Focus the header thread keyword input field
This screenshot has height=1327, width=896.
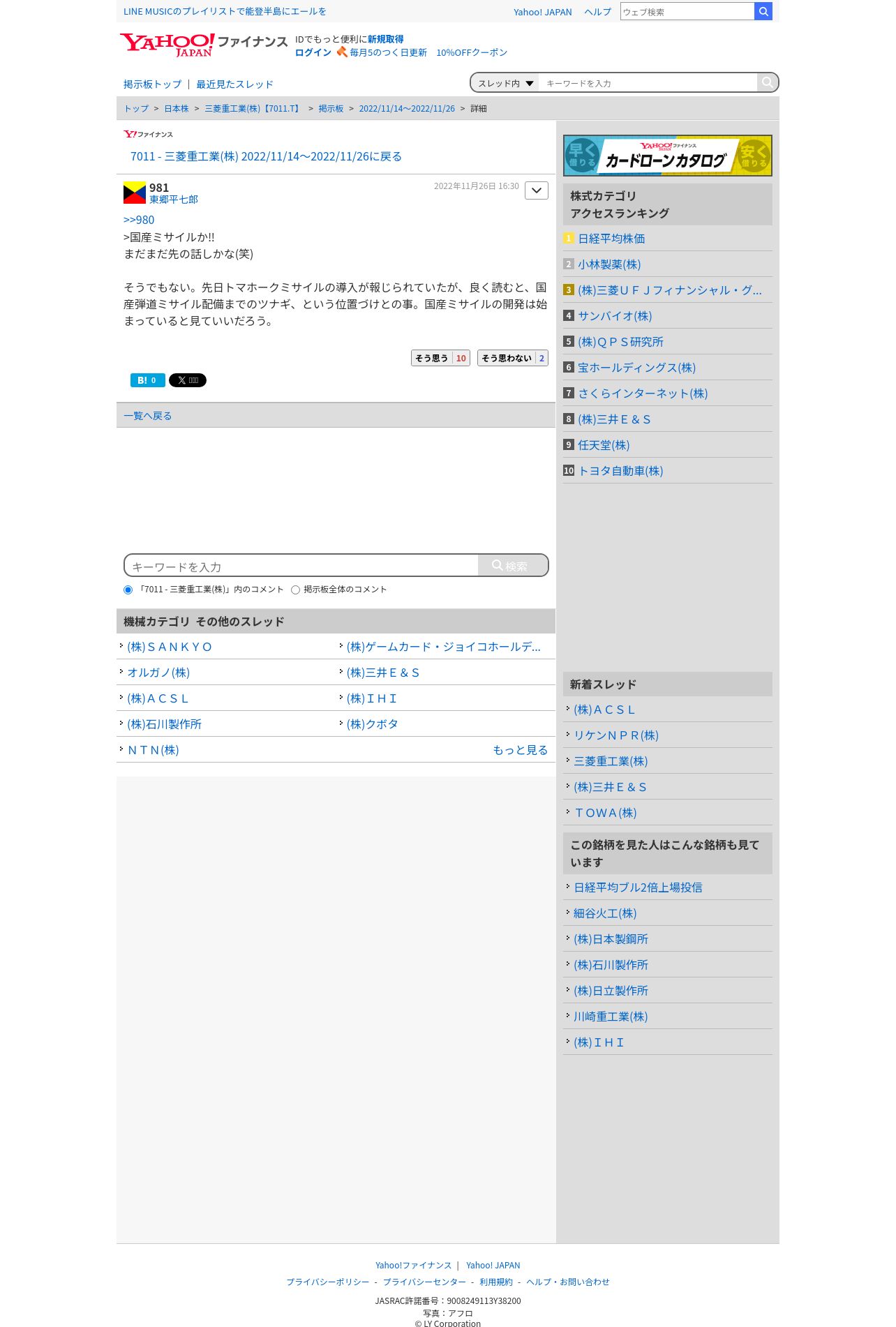click(648, 83)
